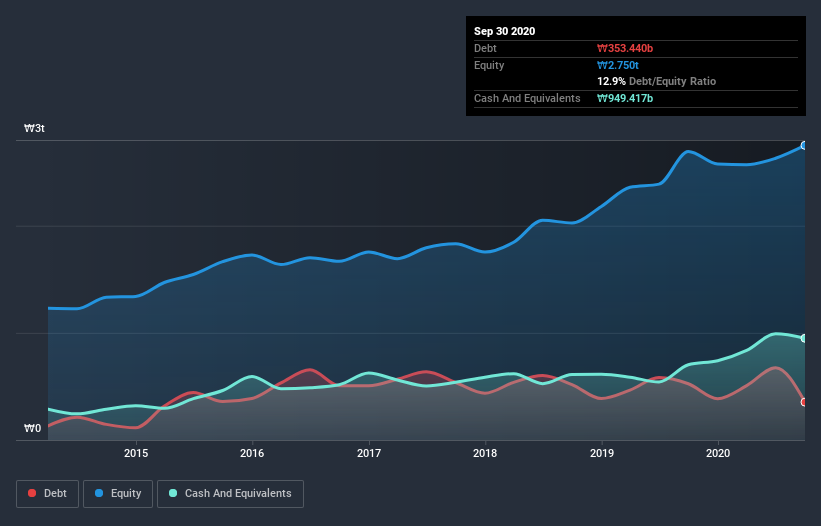
Task: Click the tooltip Cash And Equivalents label
Action: [527, 98]
